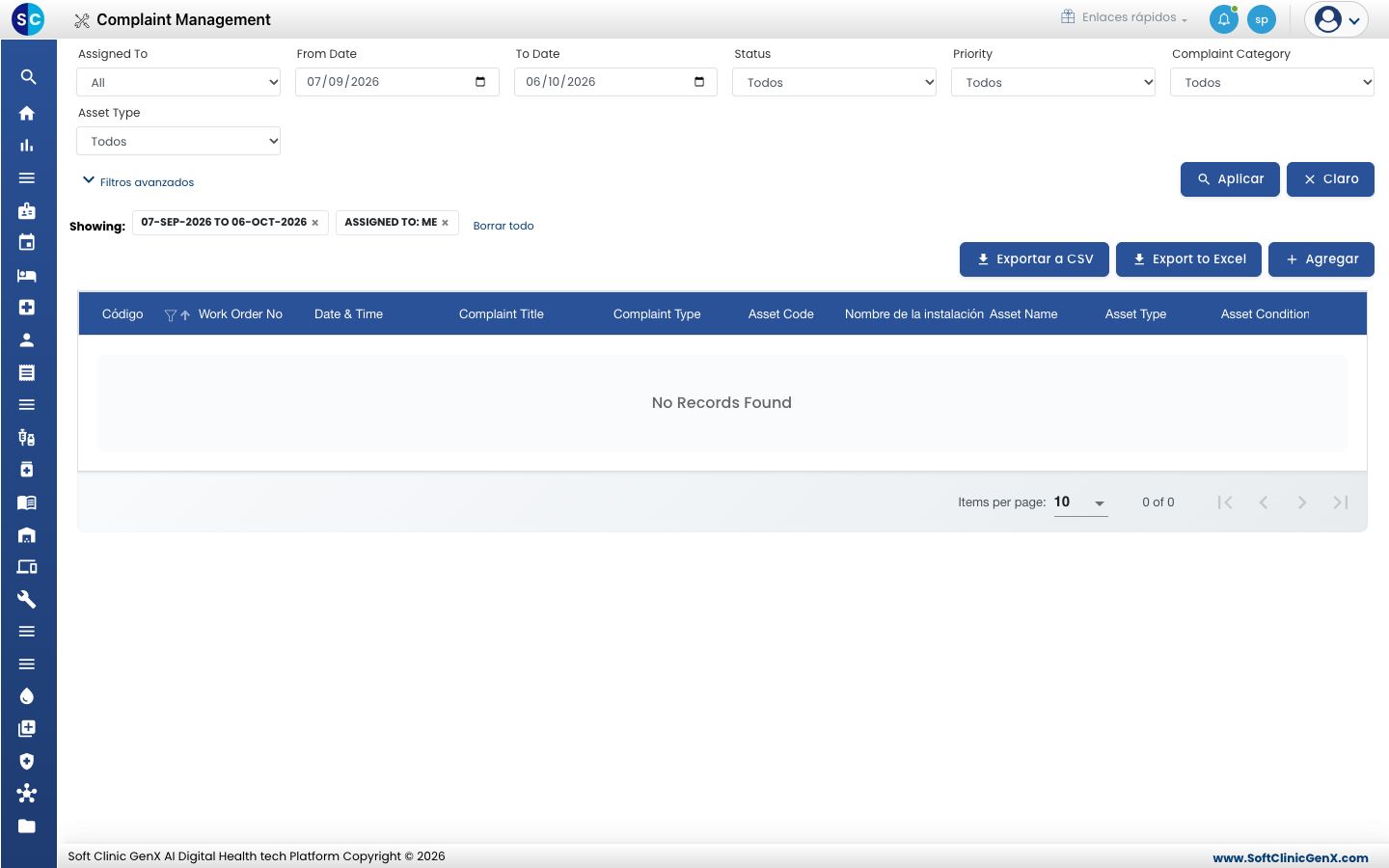
Task: Open the ID badge sidebar icon
Action: click(27, 210)
